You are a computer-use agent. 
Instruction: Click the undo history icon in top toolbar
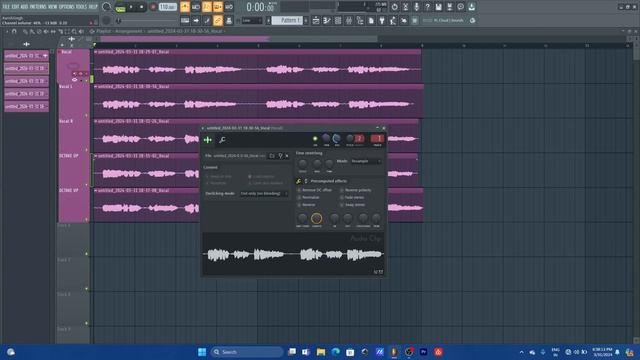coord(394,7)
